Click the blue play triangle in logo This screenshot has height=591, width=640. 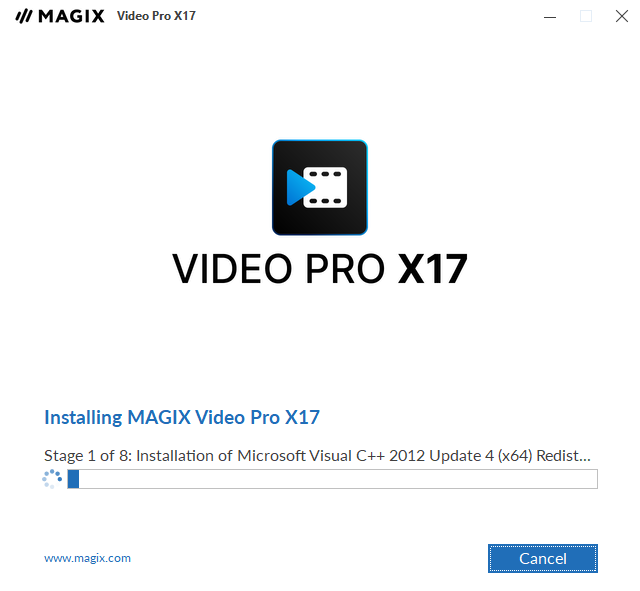tap(300, 187)
